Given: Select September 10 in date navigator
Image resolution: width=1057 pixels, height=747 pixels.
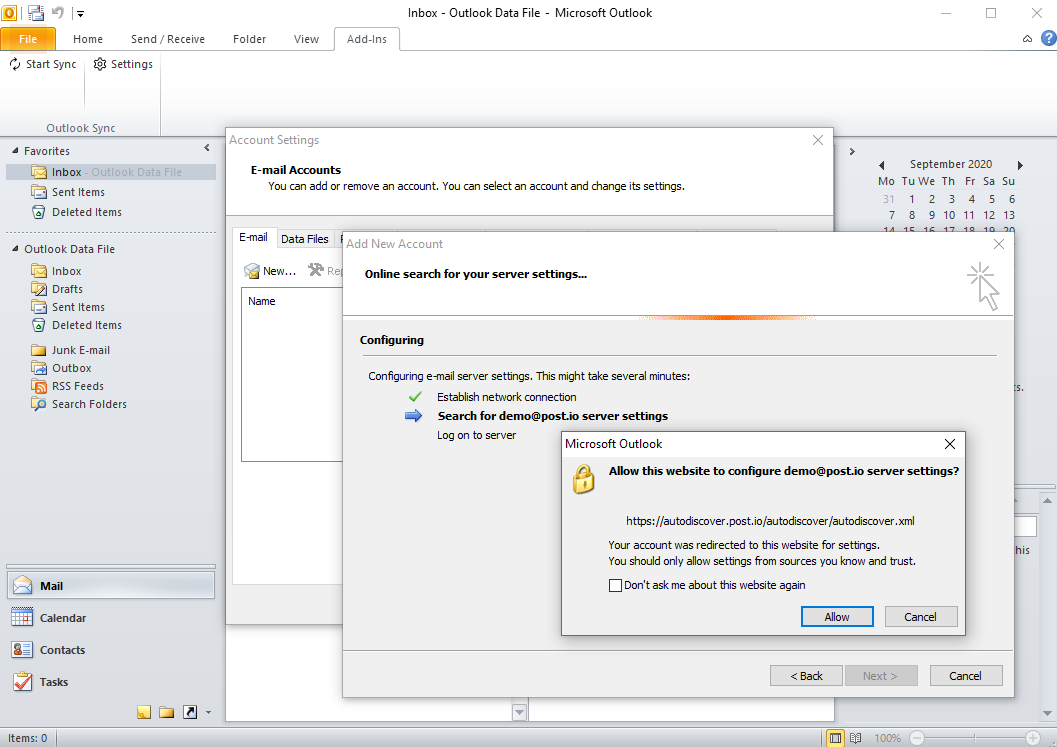Looking at the screenshot, I should [x=949, y=215].
